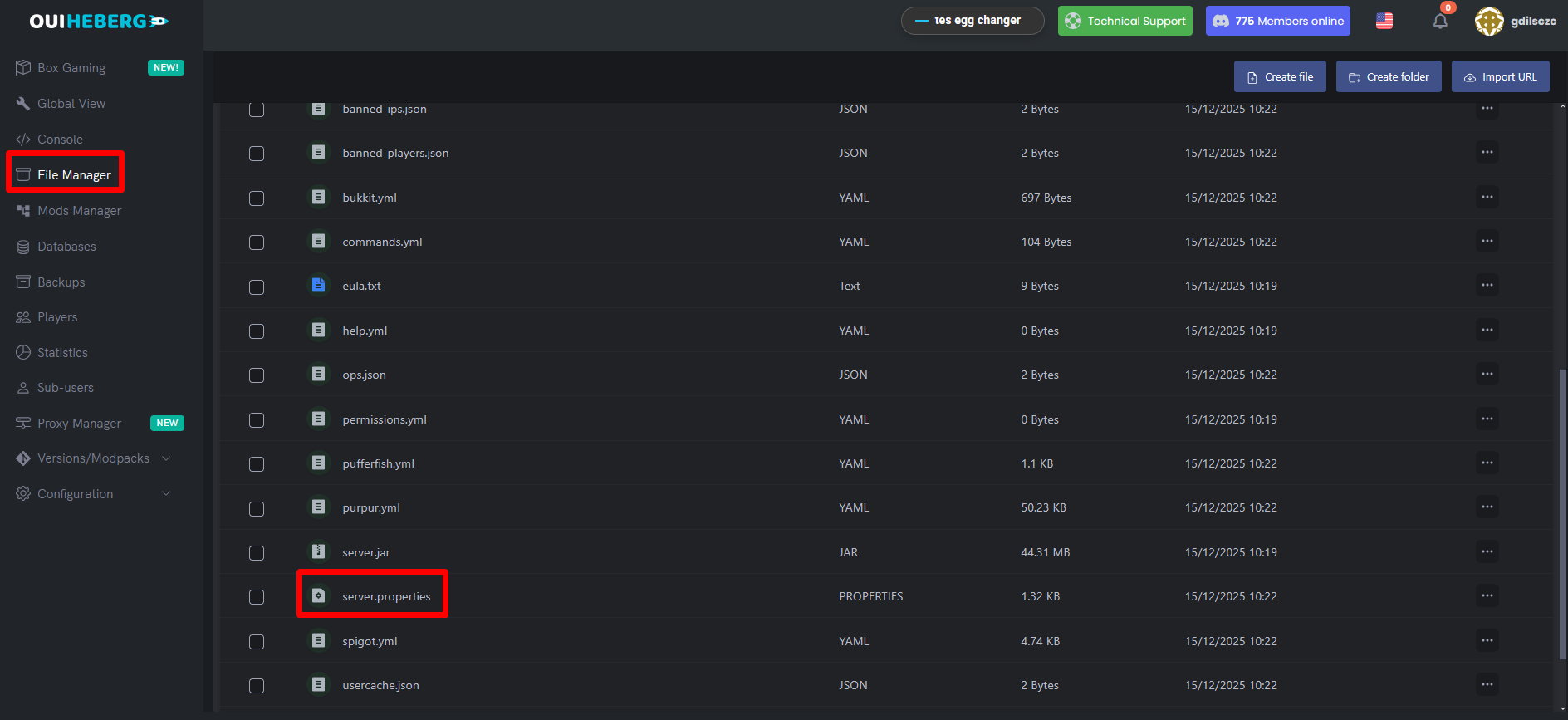Open three-dot menu for bukkit.yml
Viewport: 1568px width, 720px height.
pyautogui.click(x=1487, y=198)
